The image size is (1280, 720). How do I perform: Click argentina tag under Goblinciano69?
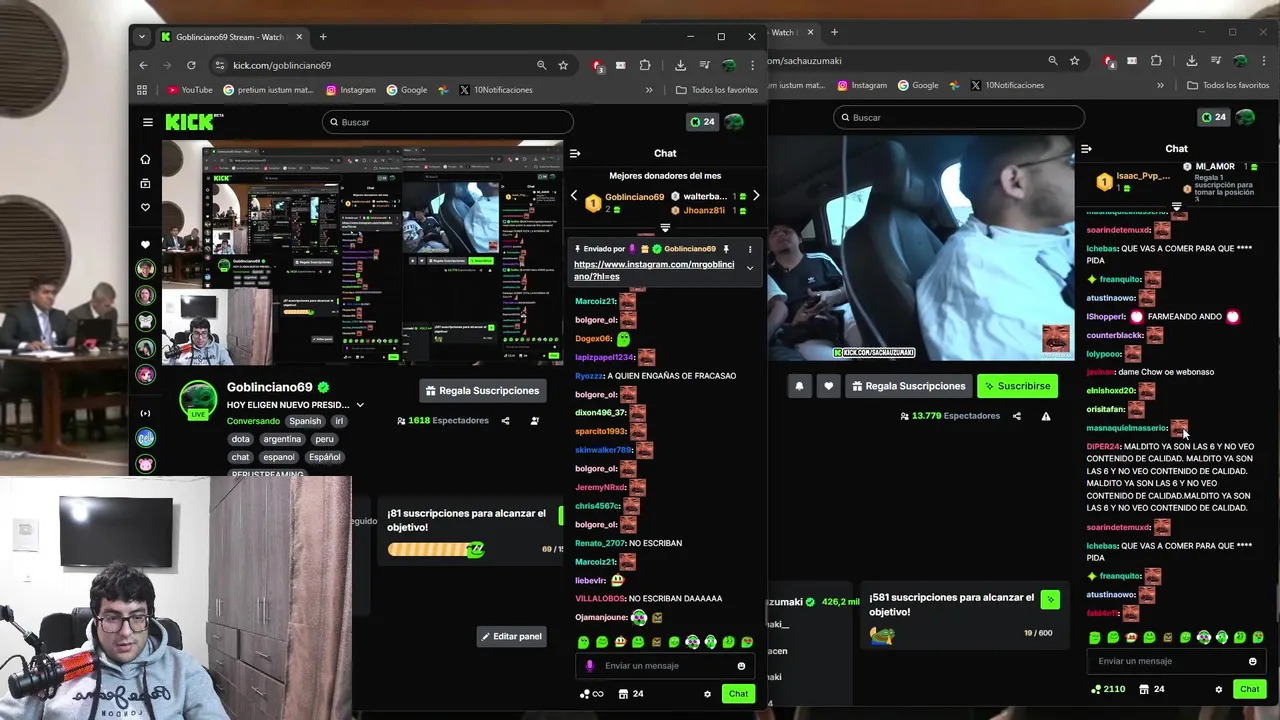(x=282, y=439)
